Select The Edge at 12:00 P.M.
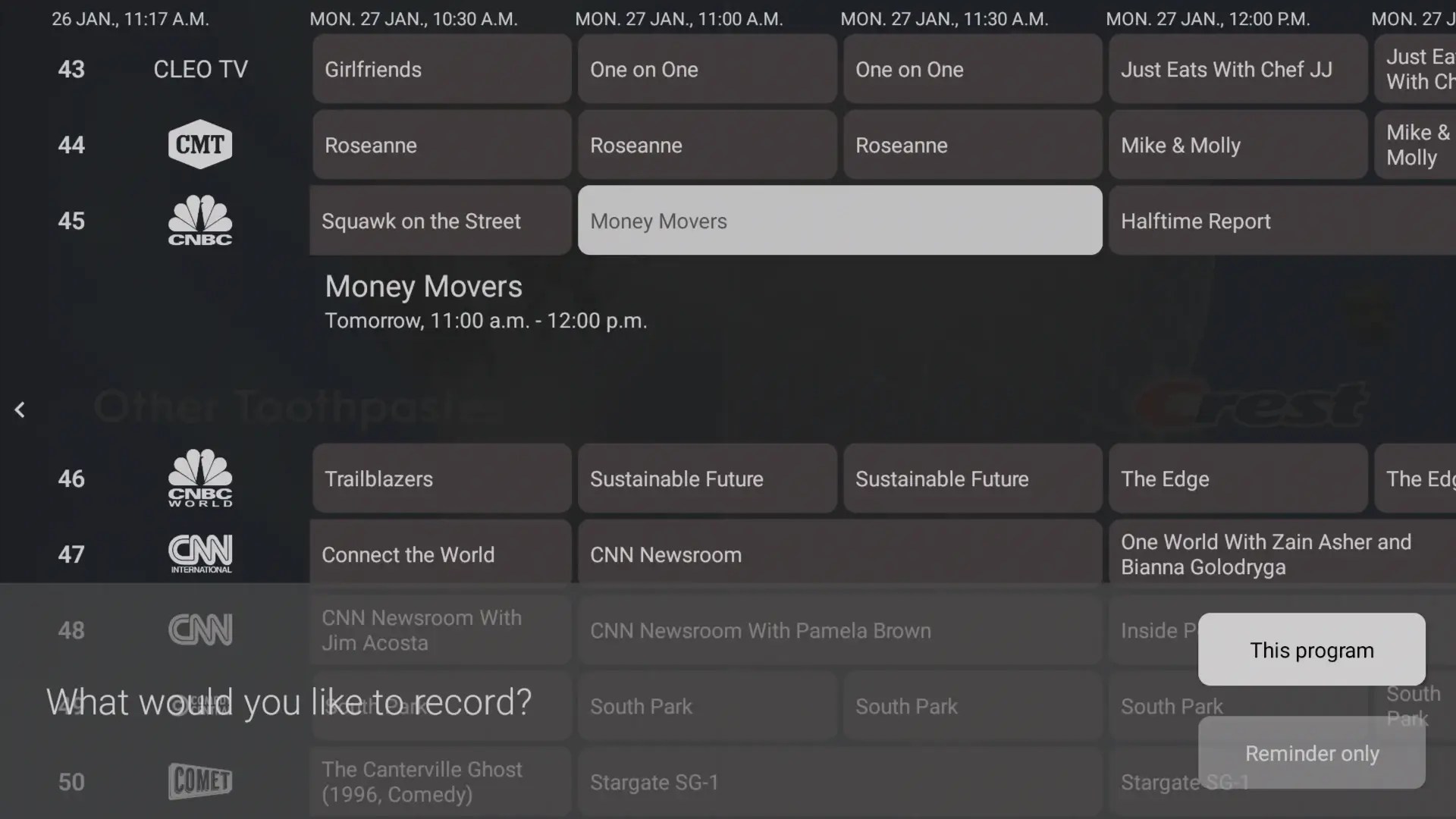The width and height of the screenshot is (1456, 819). point(1238,479)
